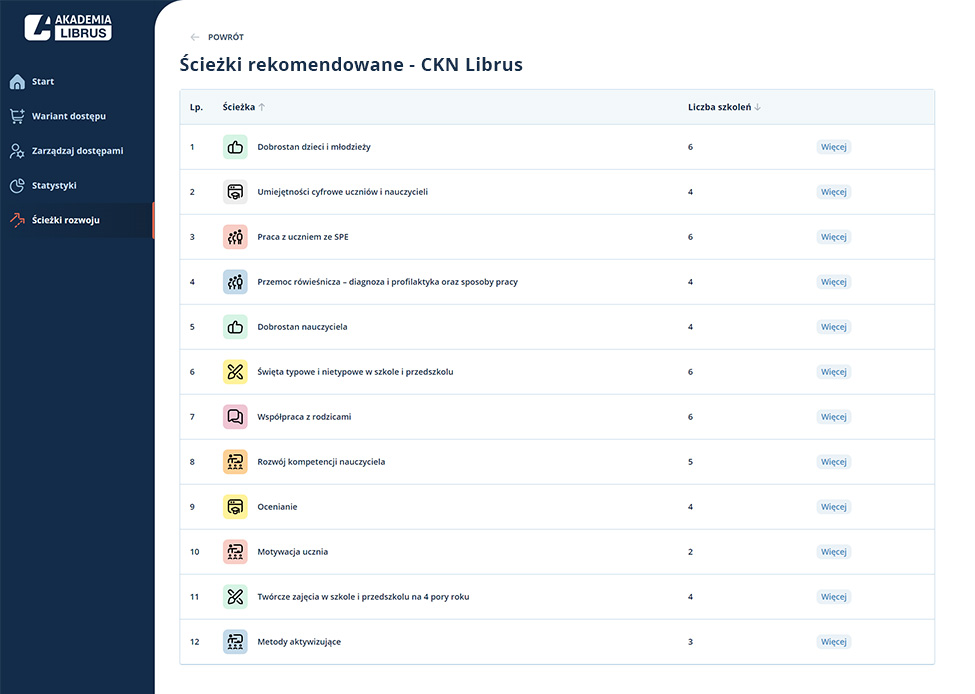This screenshot has width=975, height=694.
Task: Click the icon next to Umiejętności cyfrowe uczniów
Action: coord(235,192)
